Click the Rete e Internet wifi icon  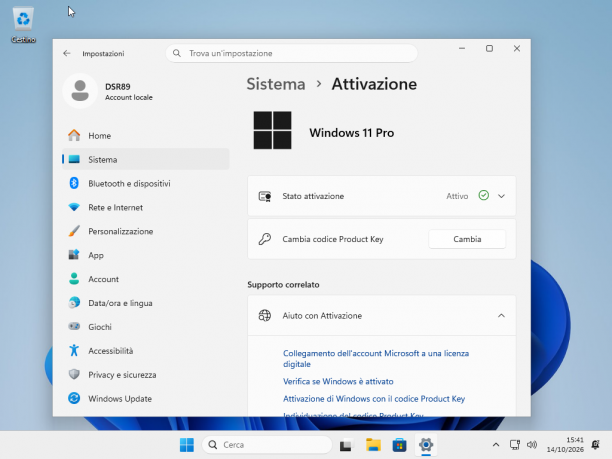[74, 207]
